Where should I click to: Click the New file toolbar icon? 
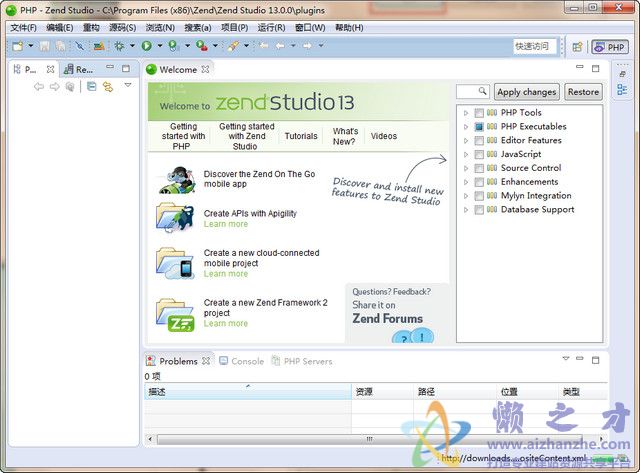point(18,46)
